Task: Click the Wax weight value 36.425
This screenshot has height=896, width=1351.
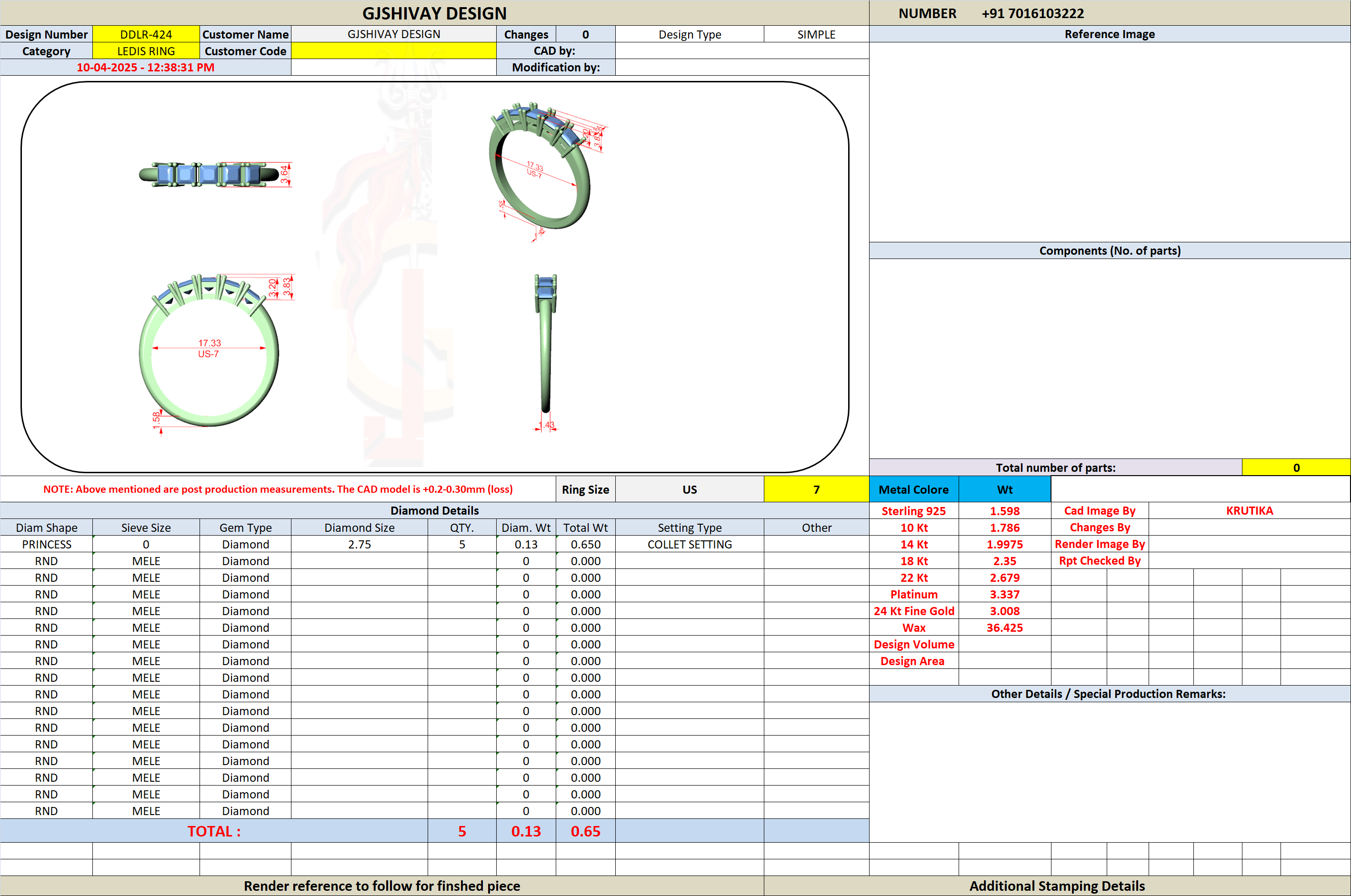Action: (x=1005, y=627)
